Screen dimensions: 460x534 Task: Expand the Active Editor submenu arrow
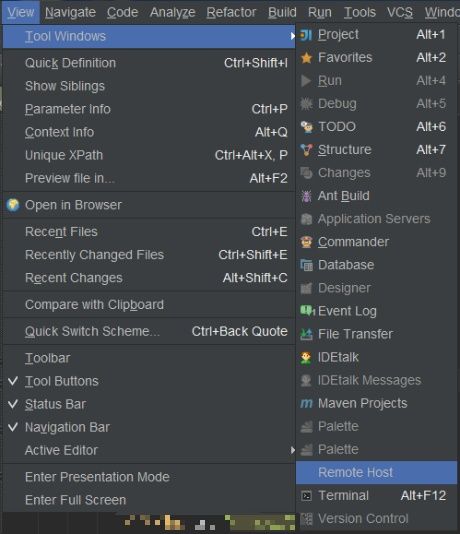click(x=292, y=451)
